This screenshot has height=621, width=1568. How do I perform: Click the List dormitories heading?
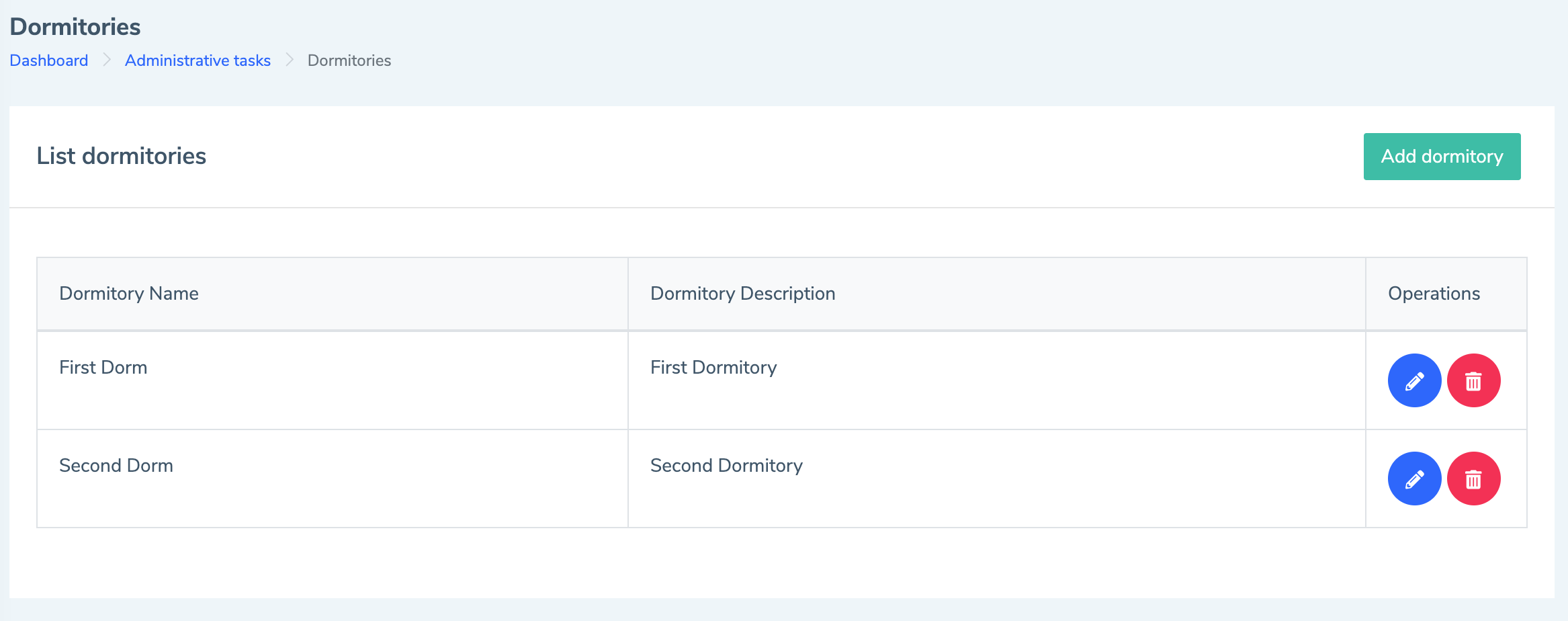pos(122,156)
